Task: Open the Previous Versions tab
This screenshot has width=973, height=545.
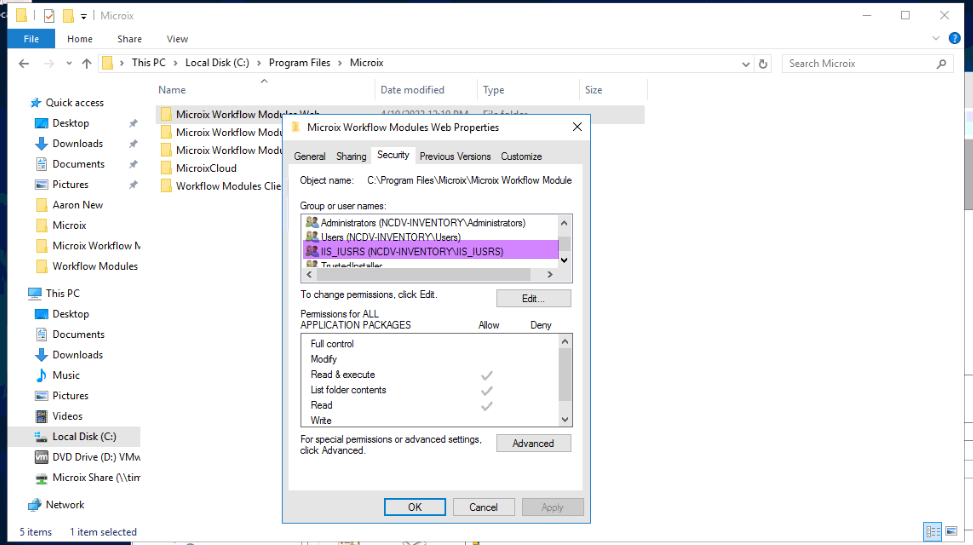Action: point(455,156)
